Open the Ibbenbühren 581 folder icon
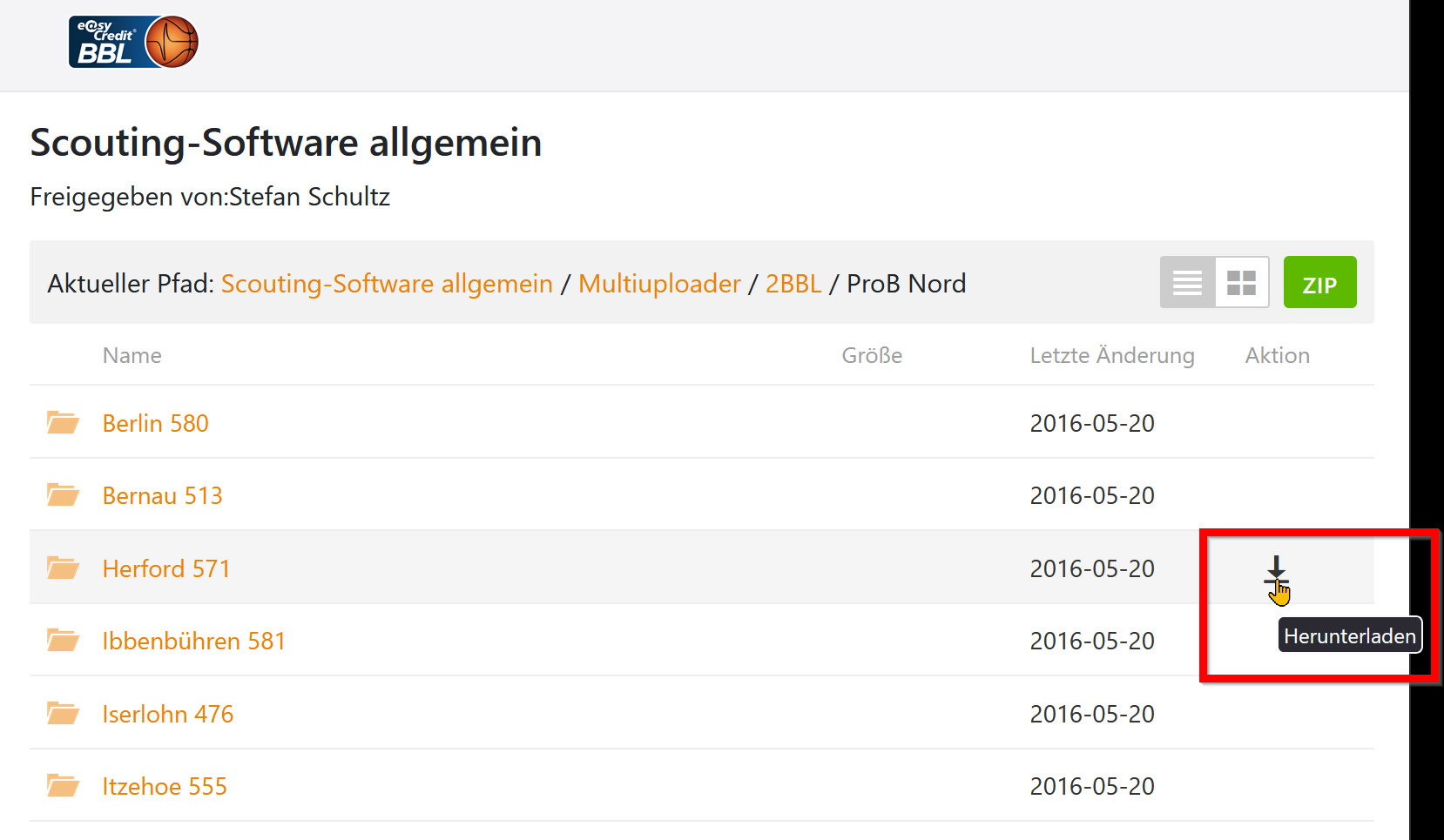Image resolution: width=1444 pixels, height=840 pixels. [x=63, y=641]
